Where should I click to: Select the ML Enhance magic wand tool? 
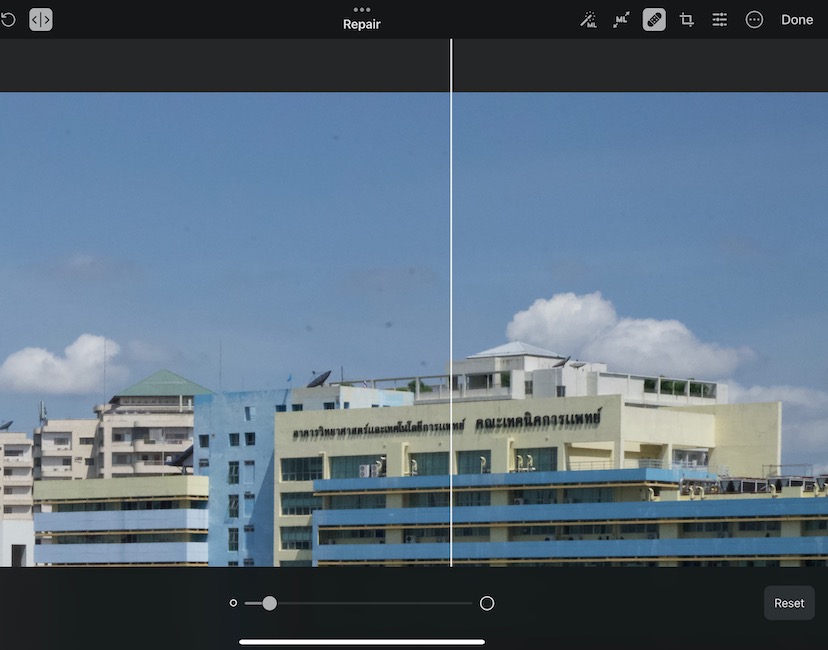pyautogui.click(x=588, y=20)
